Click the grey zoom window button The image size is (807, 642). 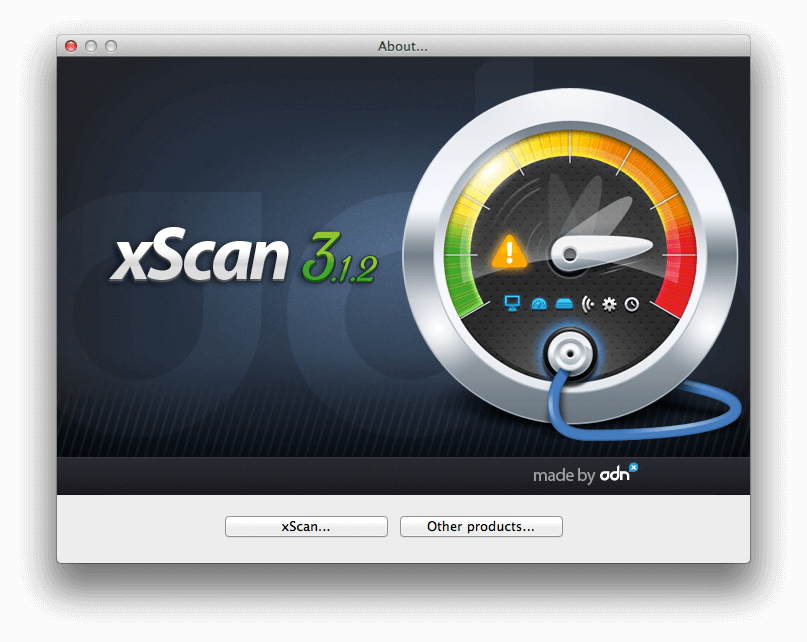[x=111, y=46]
